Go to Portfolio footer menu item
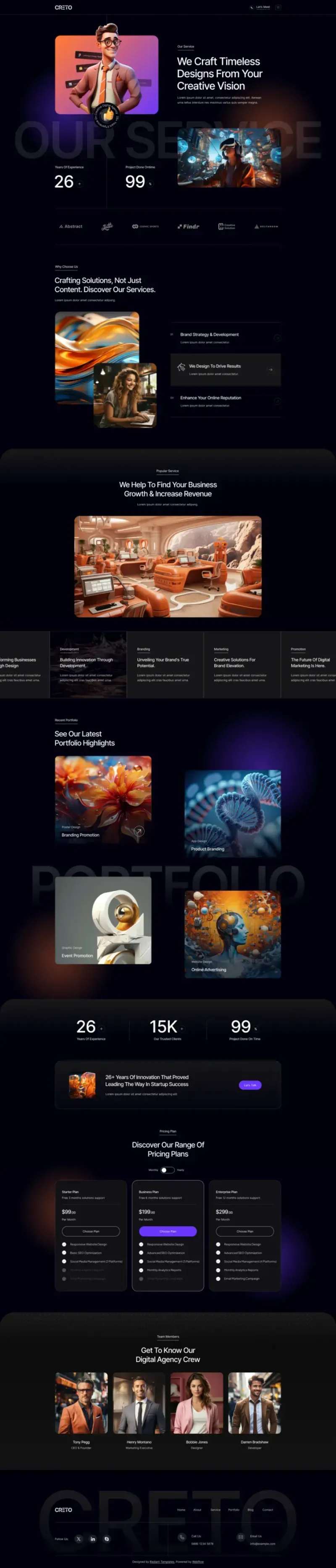The width and height of the screenshot is (336, 1568). coord(234,1510)
